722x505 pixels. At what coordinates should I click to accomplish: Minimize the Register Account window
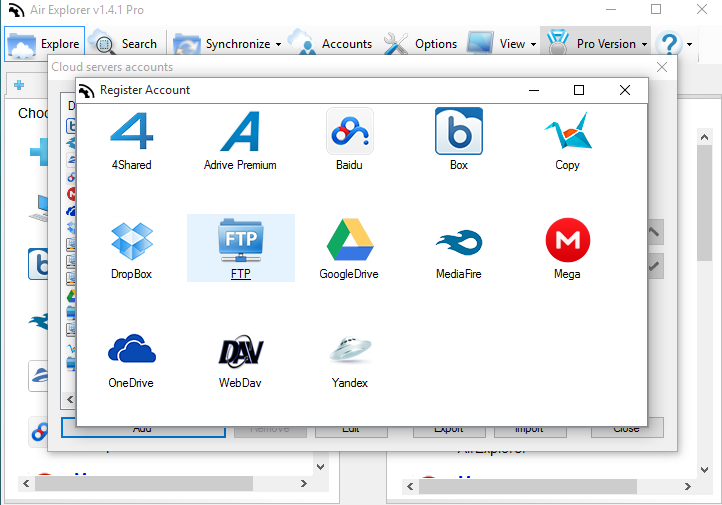click(x=534, y=90)
